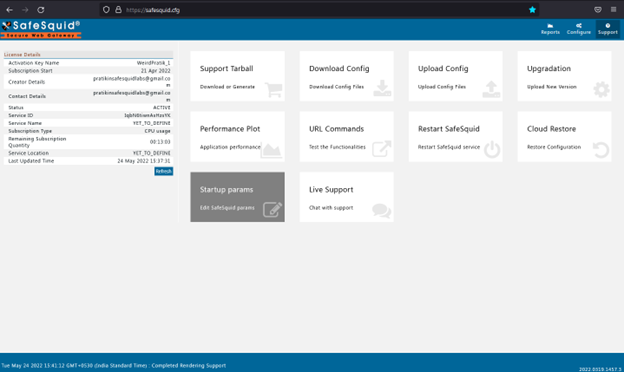The image size is (624, 372).
Task: Open the Performance Plot title
Action: pyautogui.click(x=230, y=129)
